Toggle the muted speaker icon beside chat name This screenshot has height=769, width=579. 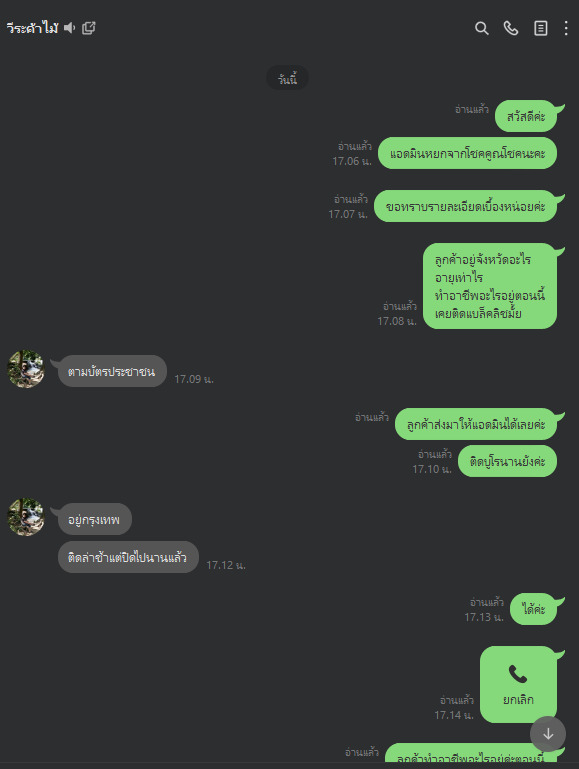pos(70,28)
